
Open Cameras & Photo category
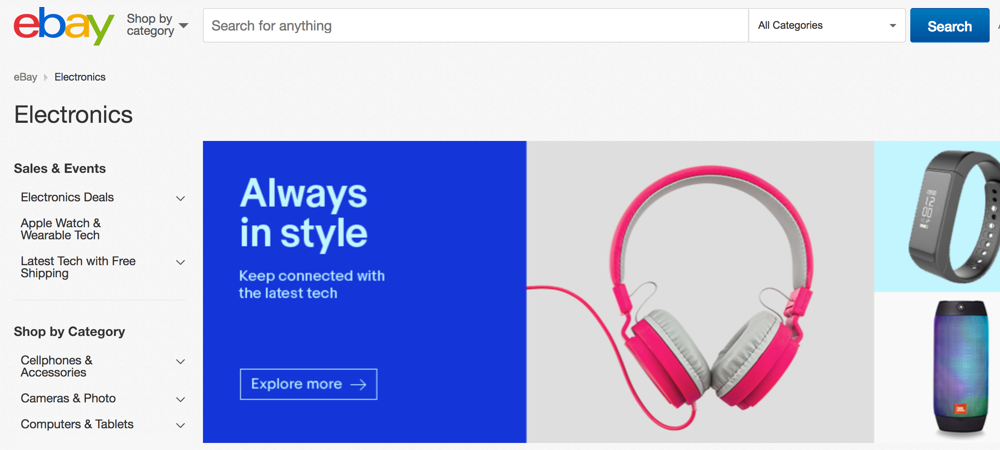click(68, 398)
